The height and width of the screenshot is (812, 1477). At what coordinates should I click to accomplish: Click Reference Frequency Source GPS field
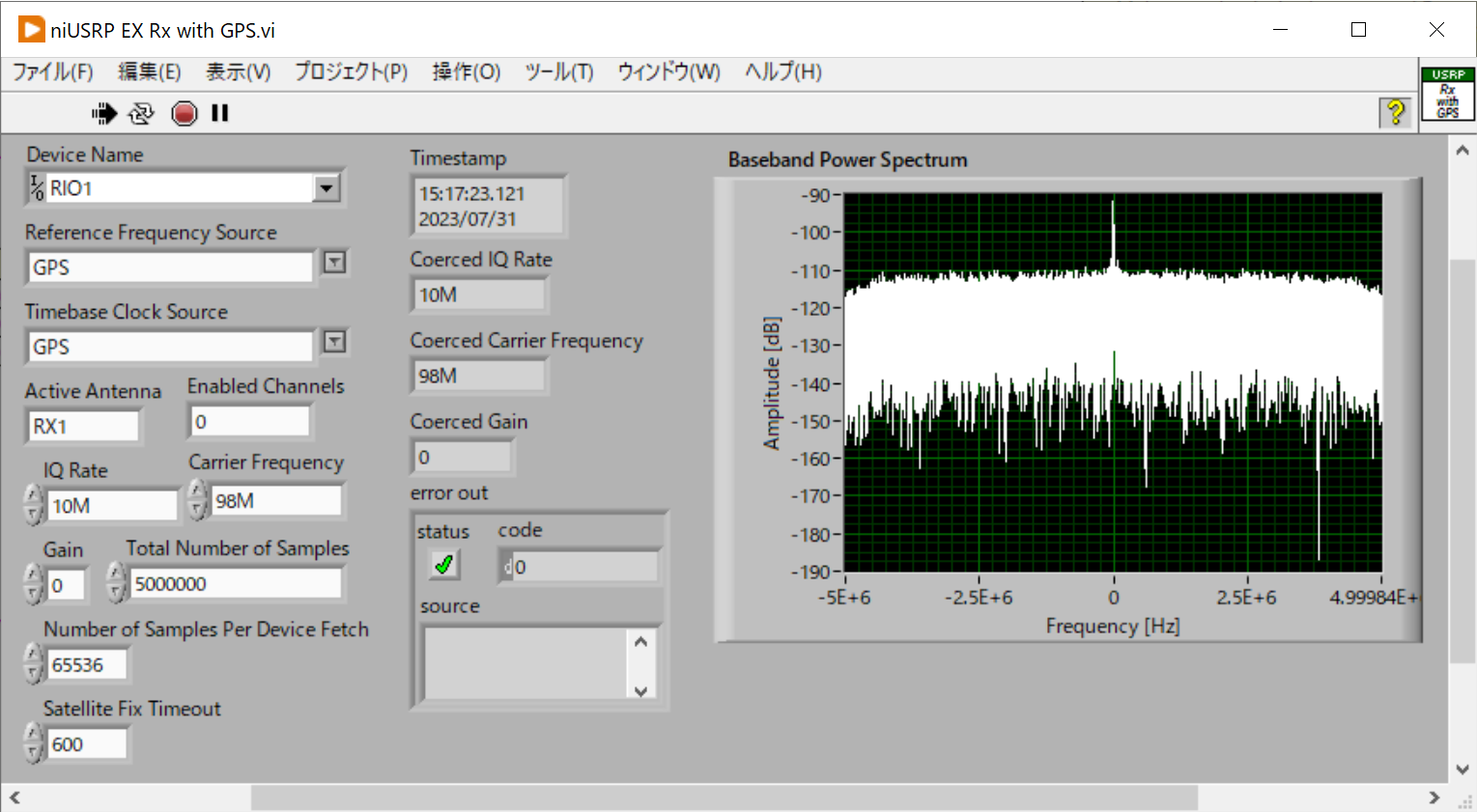click(170, 267)
